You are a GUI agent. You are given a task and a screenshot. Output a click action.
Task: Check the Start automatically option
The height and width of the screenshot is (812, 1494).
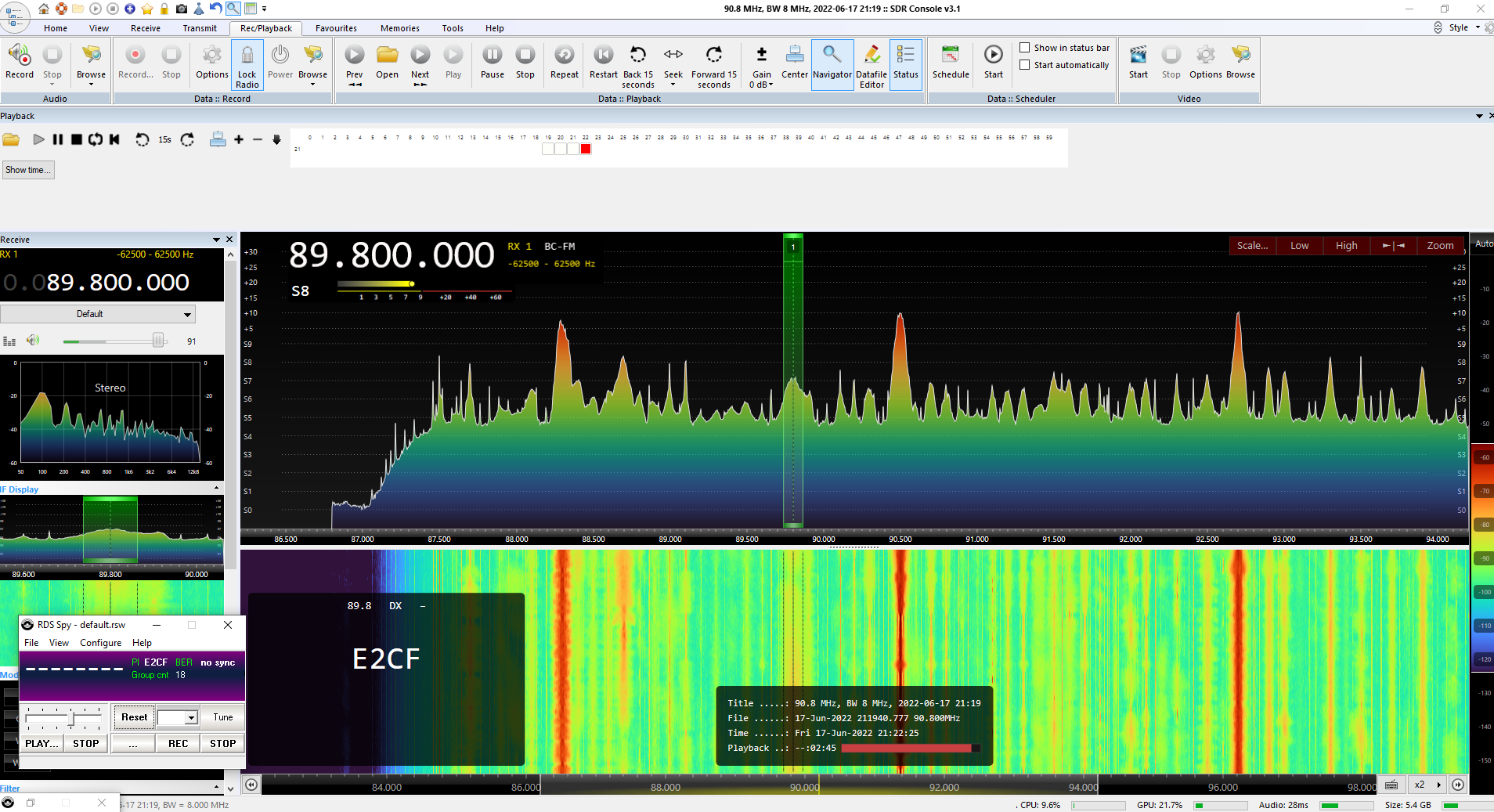tap(1024, 65)
